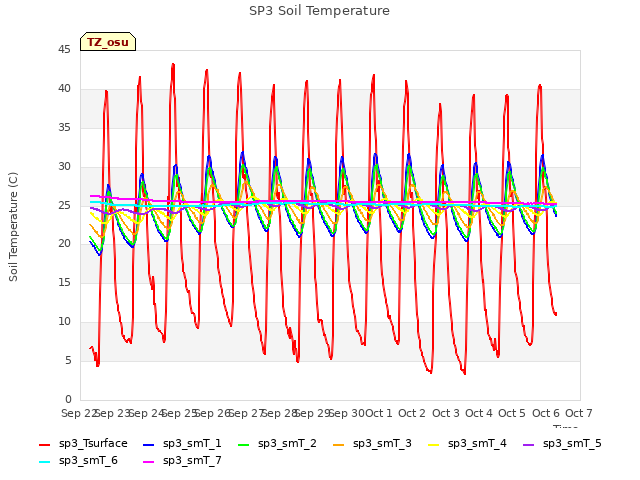Toggle the sp3_smT_3 legend label

coord(382,444)
